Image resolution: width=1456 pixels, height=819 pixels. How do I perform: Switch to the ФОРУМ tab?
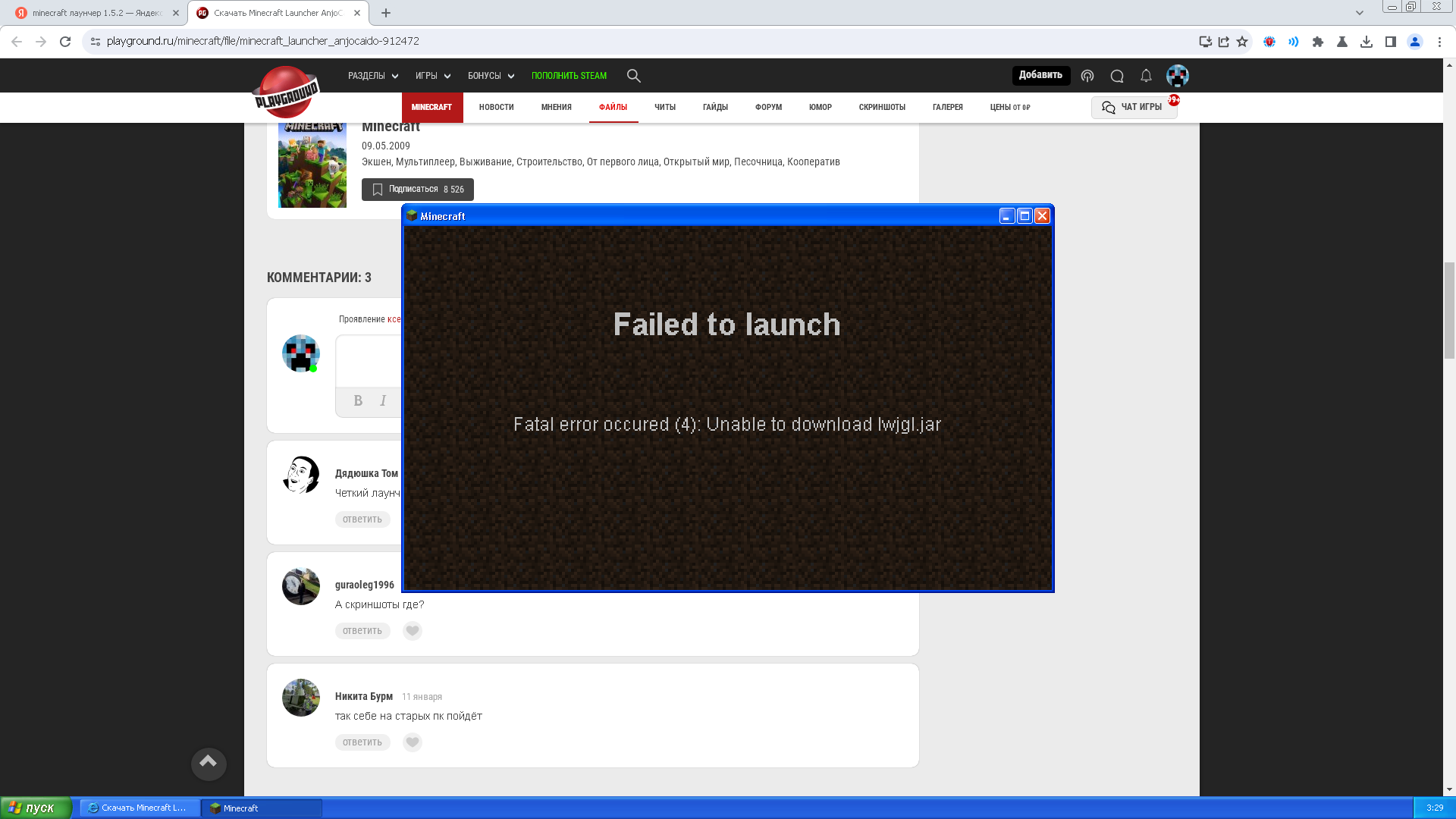(x=768, y=107)
